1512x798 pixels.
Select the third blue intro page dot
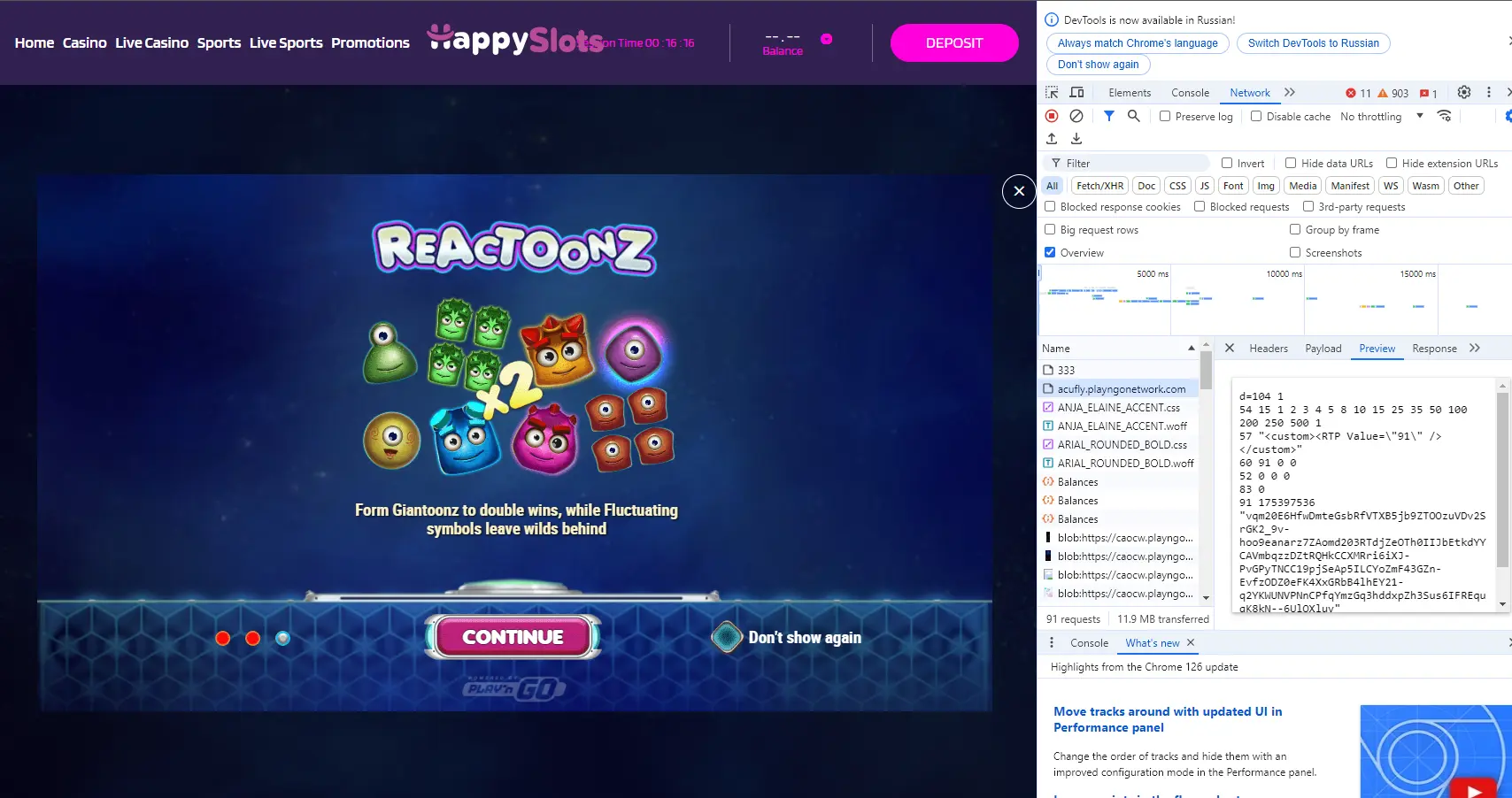point(282,638)
